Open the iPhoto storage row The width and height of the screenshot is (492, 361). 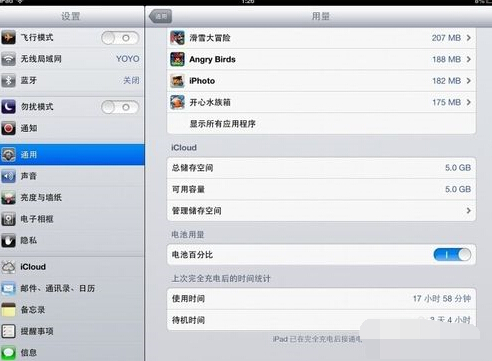click(x=321, y=81)
